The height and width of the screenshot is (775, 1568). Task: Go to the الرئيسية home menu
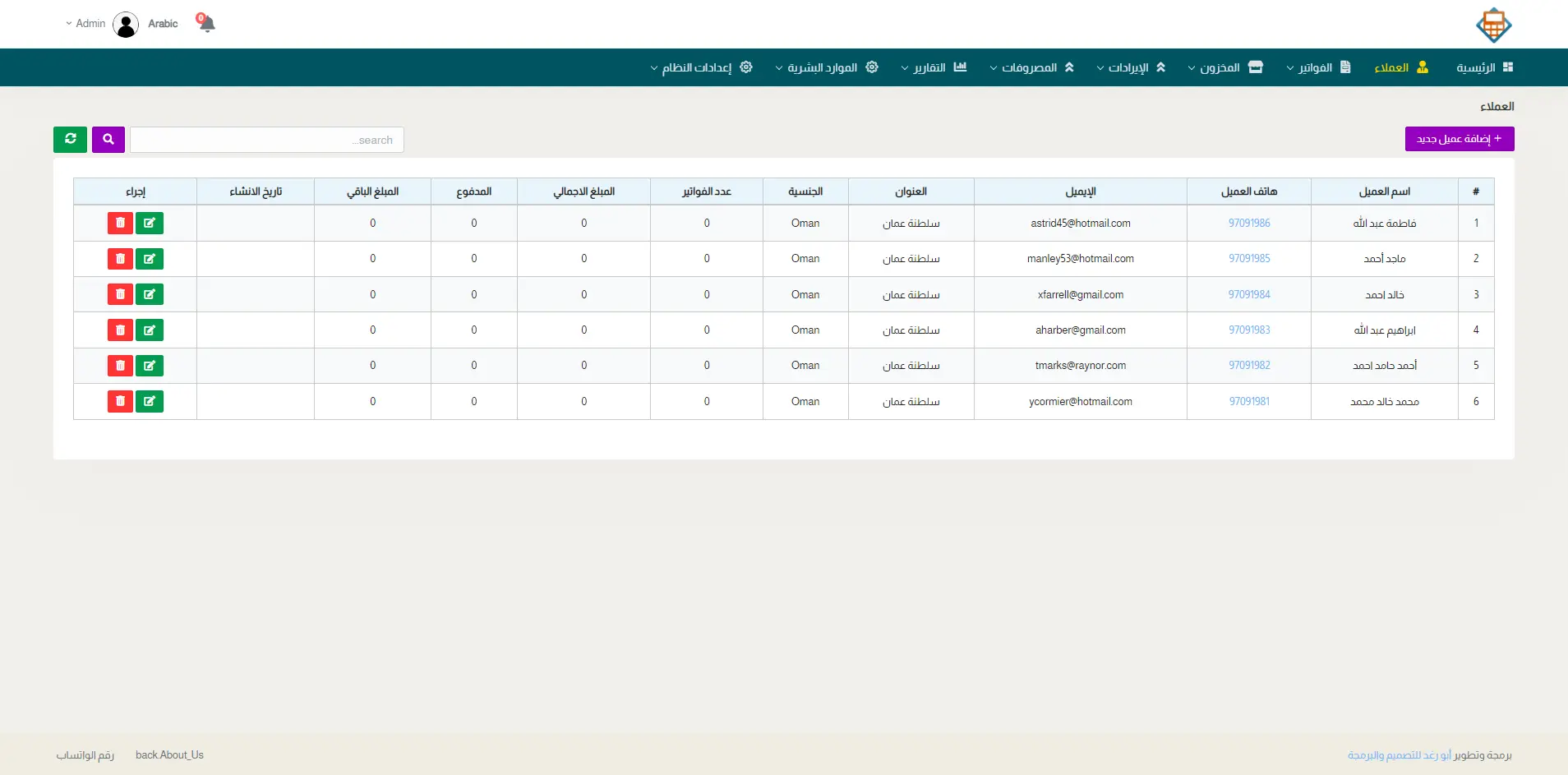click(x=1483, y=67)
